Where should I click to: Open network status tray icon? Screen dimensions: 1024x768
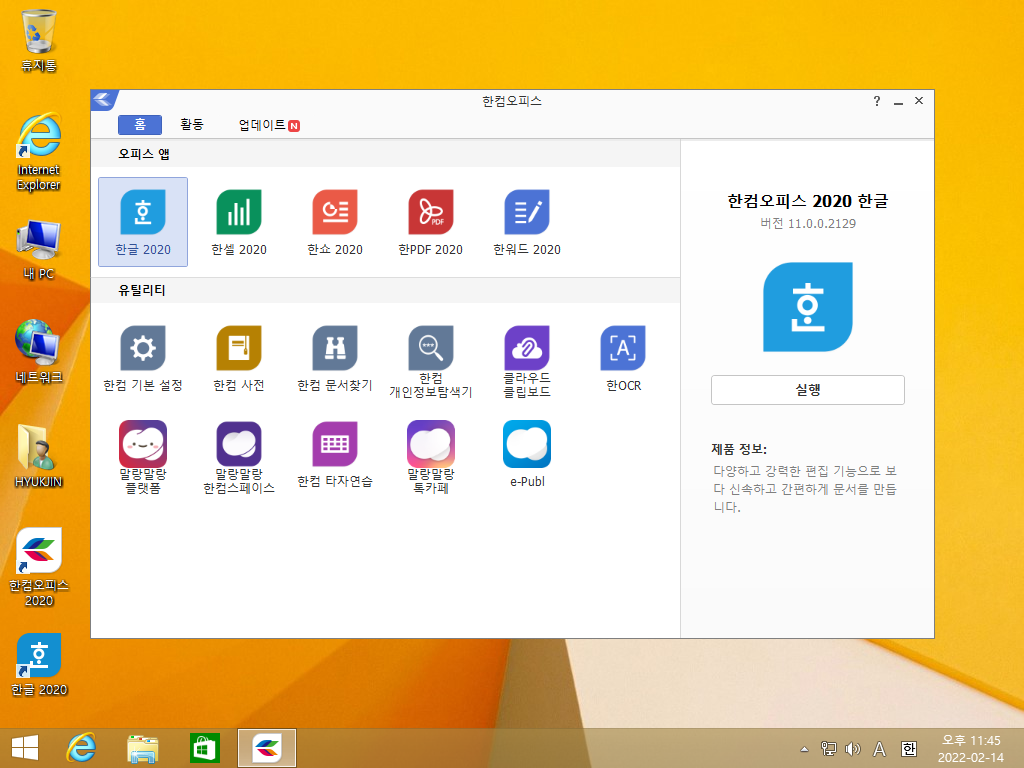point(828,748)
